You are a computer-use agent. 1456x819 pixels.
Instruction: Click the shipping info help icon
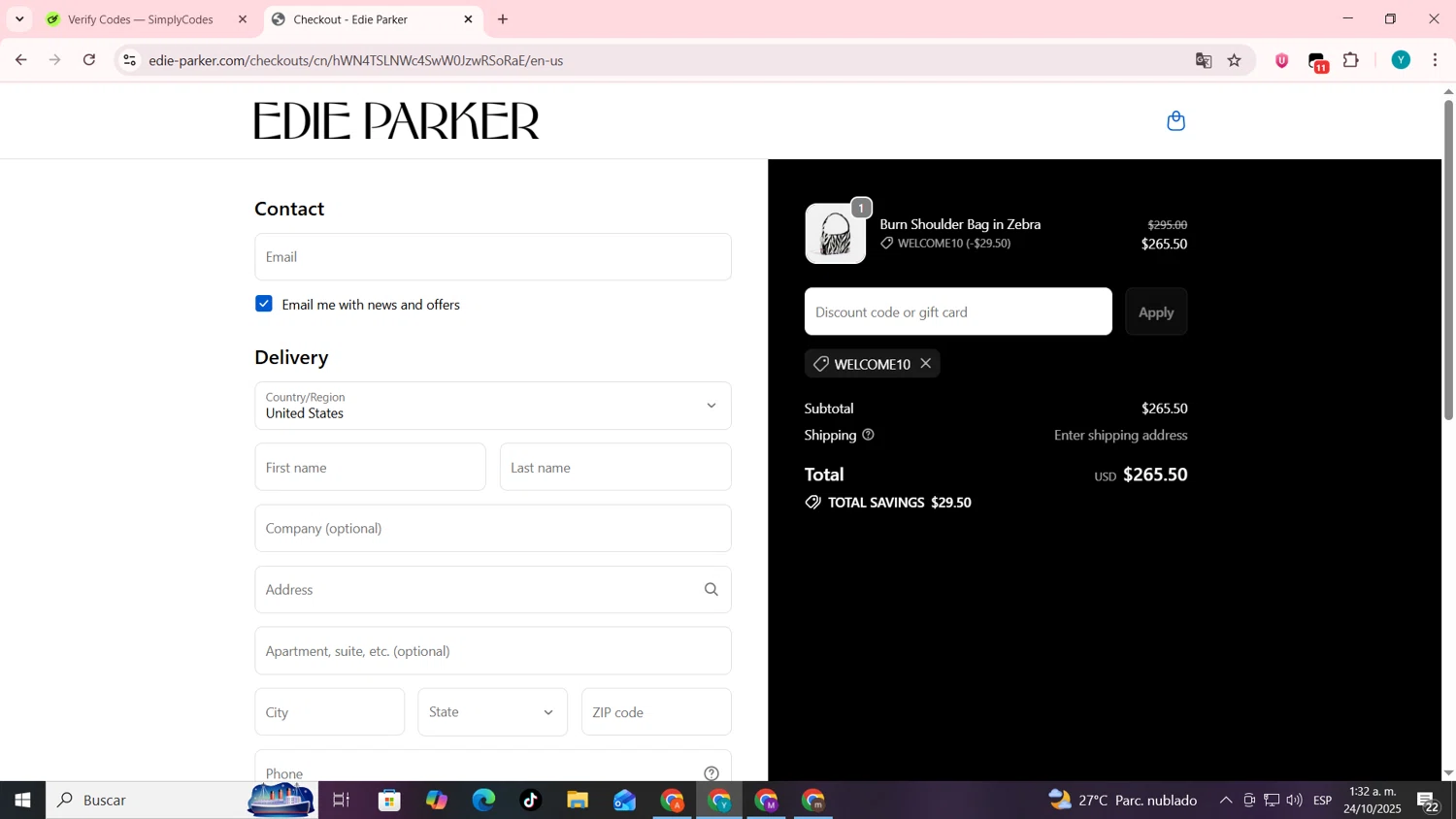tap(868, 435)
